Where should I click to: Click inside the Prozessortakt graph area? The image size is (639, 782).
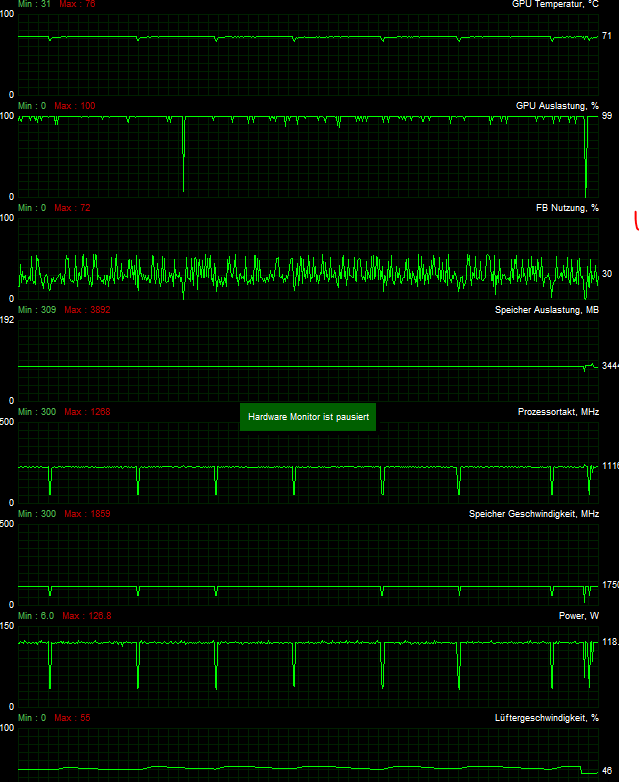[308, 463]
